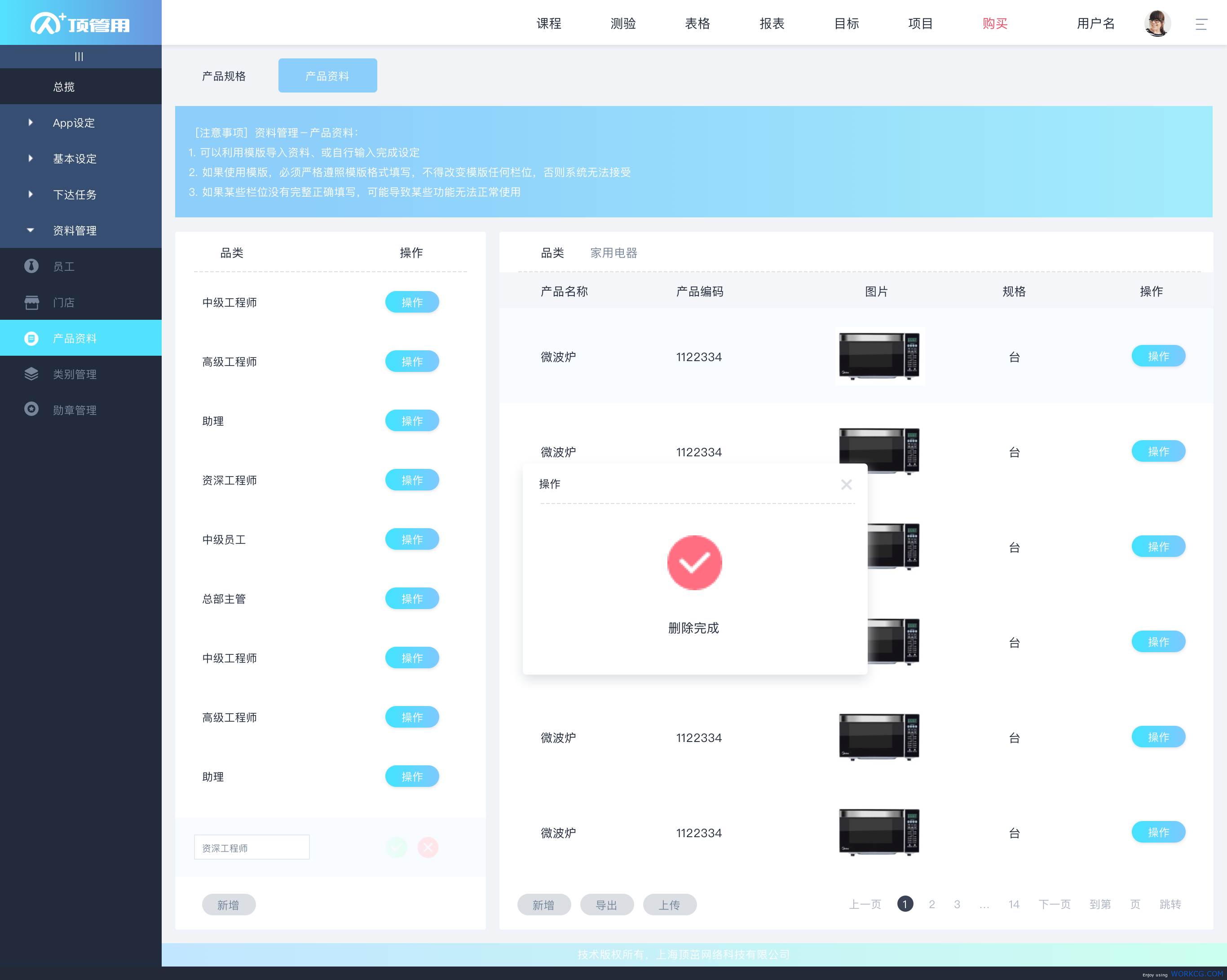The width and height of the screenshot is (1227, 980).
Task: Click the 产品资料 document icon in sidebar
Action: [31, 338]
